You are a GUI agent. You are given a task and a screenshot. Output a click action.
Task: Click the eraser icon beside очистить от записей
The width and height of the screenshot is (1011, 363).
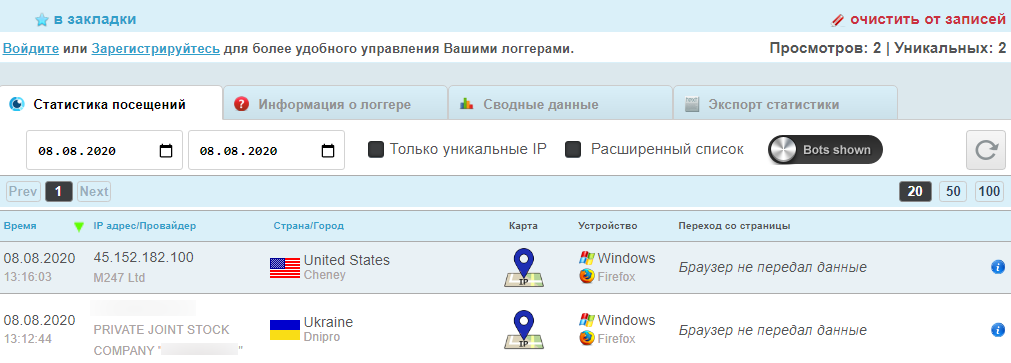coord(838,20)
